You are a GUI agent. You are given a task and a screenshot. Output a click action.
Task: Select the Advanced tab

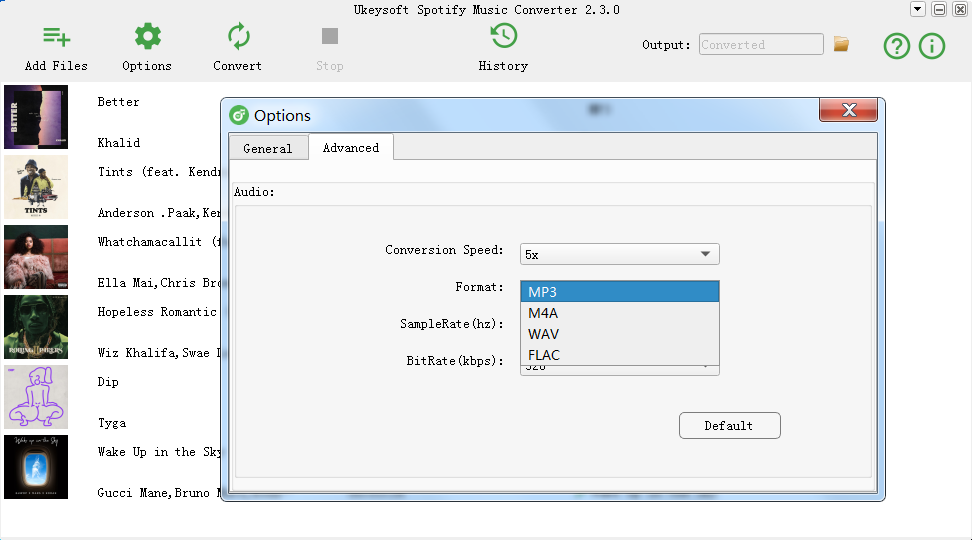coord(351,148)
